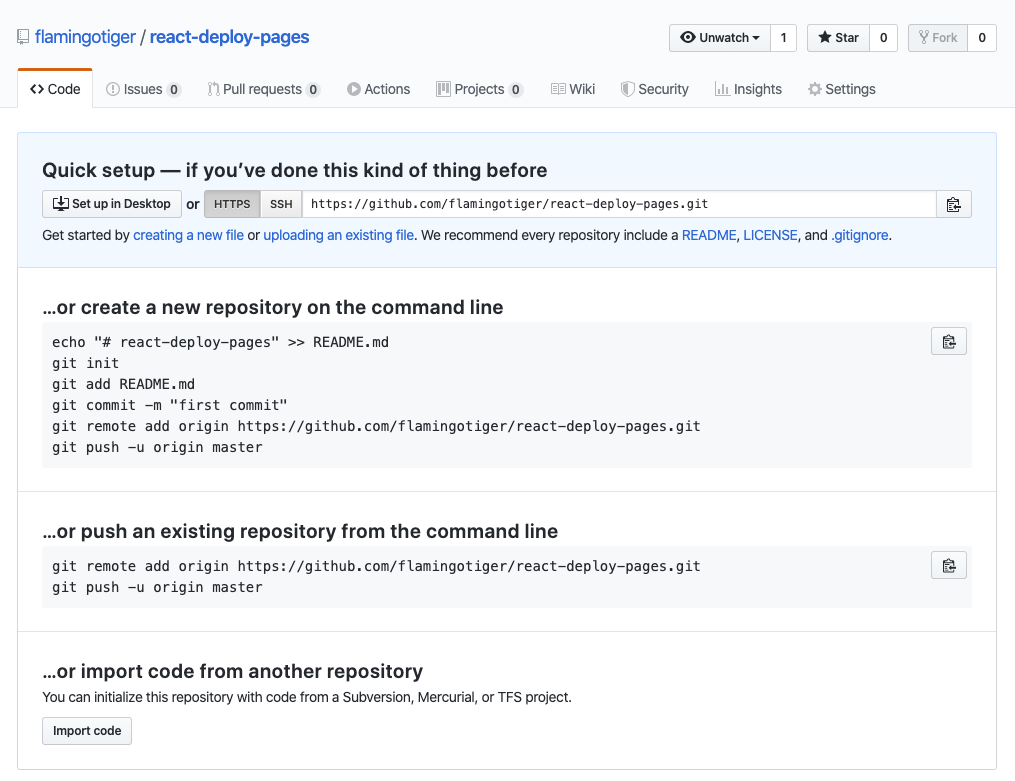
Task: Star this repository
Action: click(838, 38)
